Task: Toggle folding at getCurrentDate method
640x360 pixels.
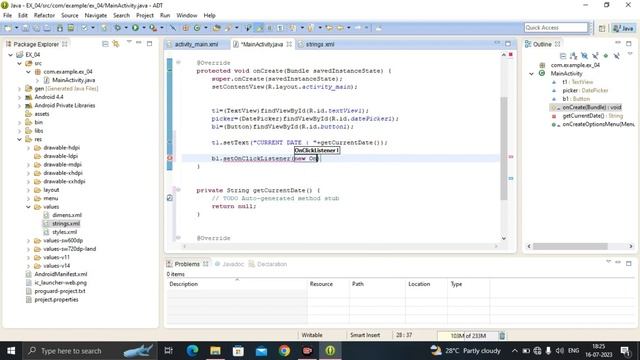Action: click(178, 190)
